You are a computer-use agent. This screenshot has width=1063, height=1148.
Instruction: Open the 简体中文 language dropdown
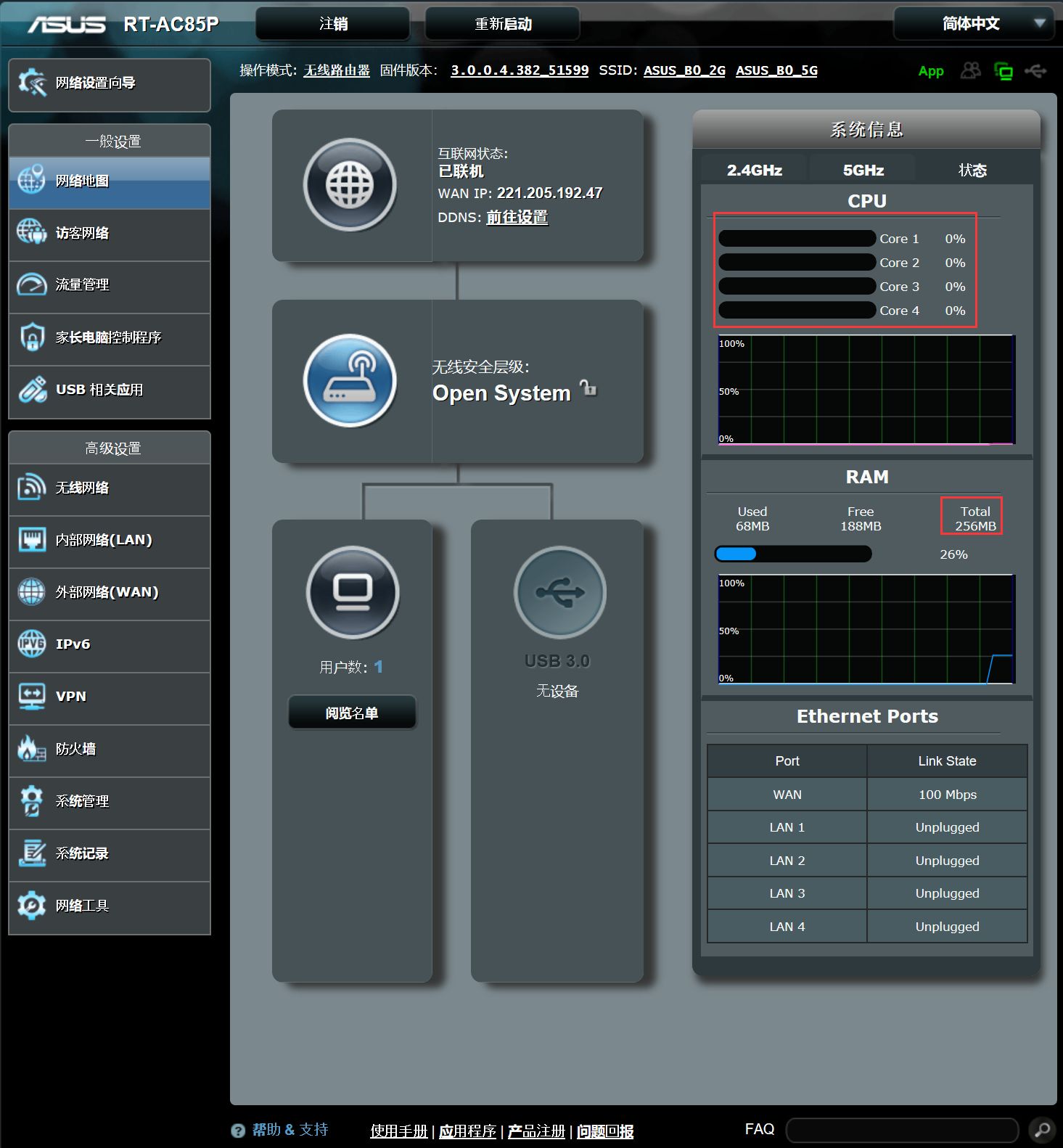(974, 24)
